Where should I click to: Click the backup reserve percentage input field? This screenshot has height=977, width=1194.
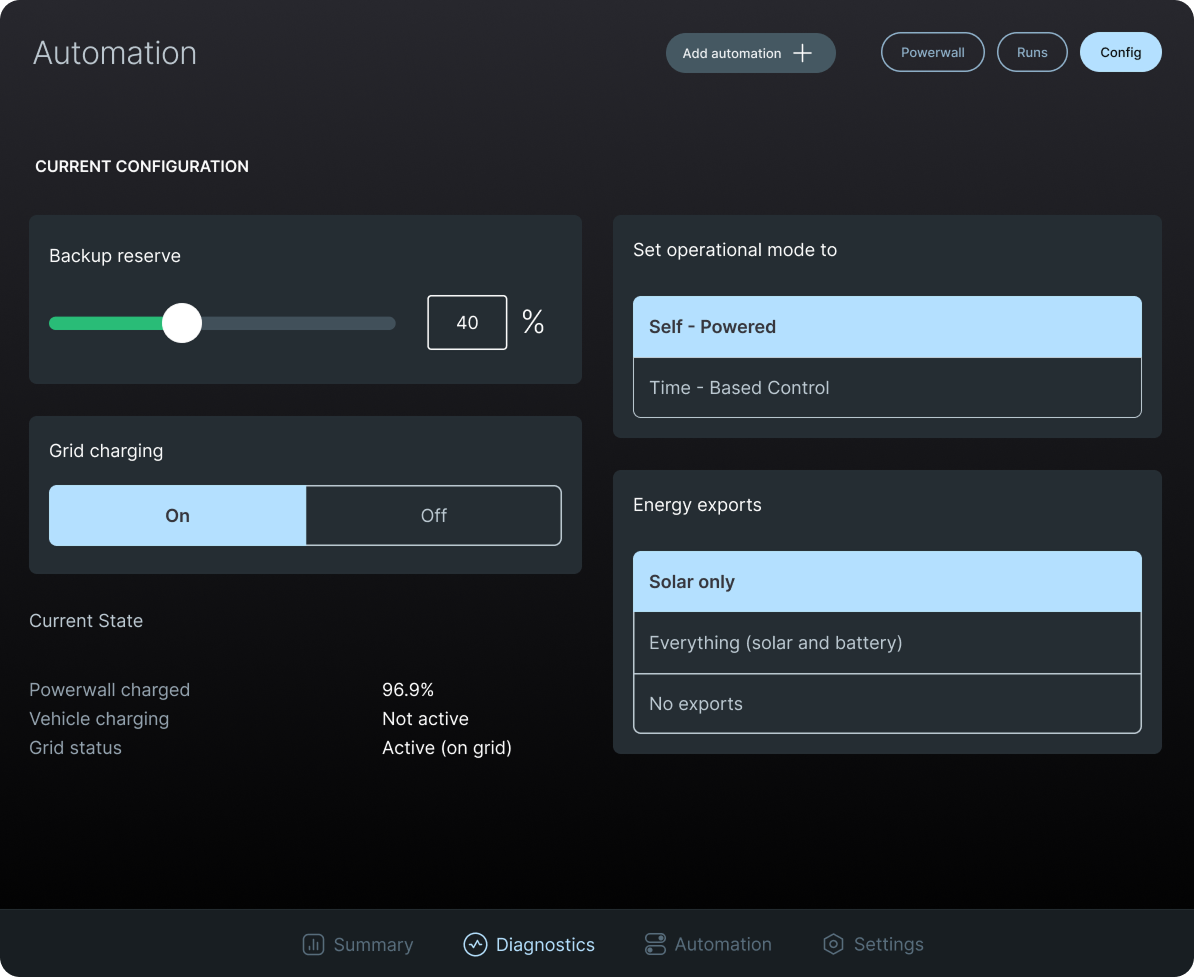click(467, 322)
